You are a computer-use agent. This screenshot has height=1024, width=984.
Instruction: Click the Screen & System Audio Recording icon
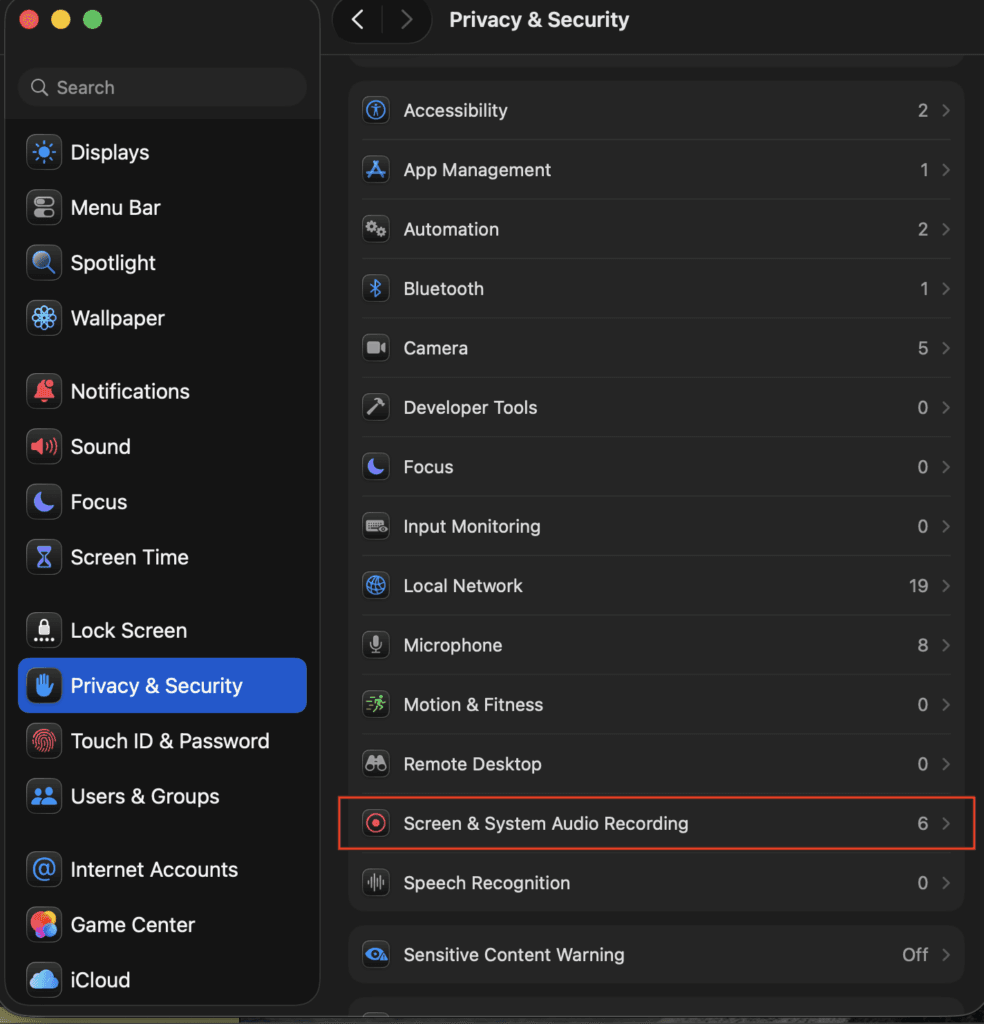click(x=376, y=824)
